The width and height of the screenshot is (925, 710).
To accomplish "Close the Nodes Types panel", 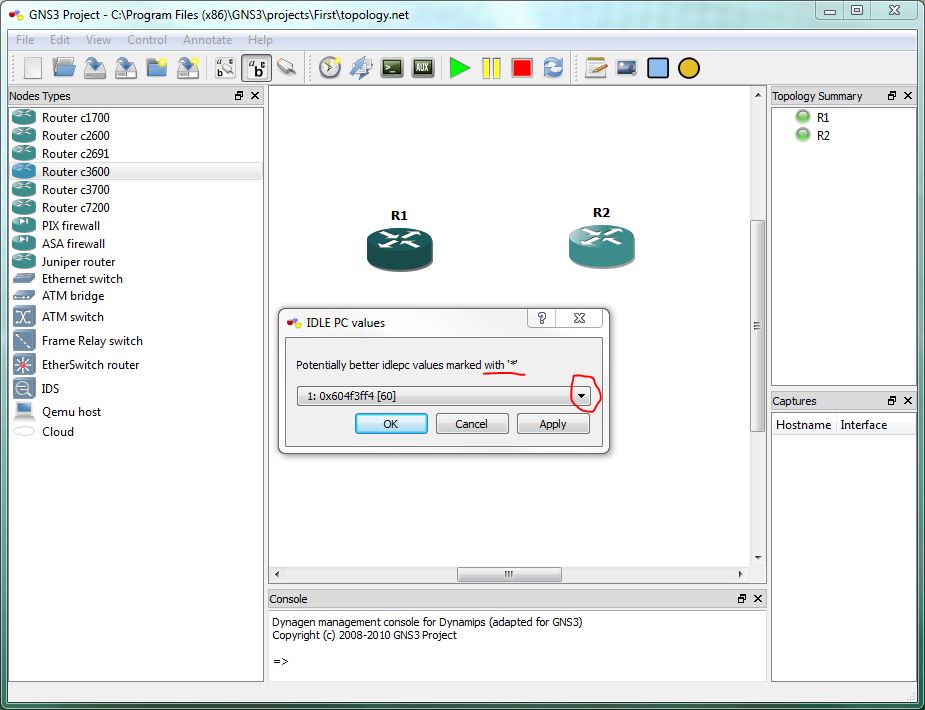I will (x=255, y=96).
